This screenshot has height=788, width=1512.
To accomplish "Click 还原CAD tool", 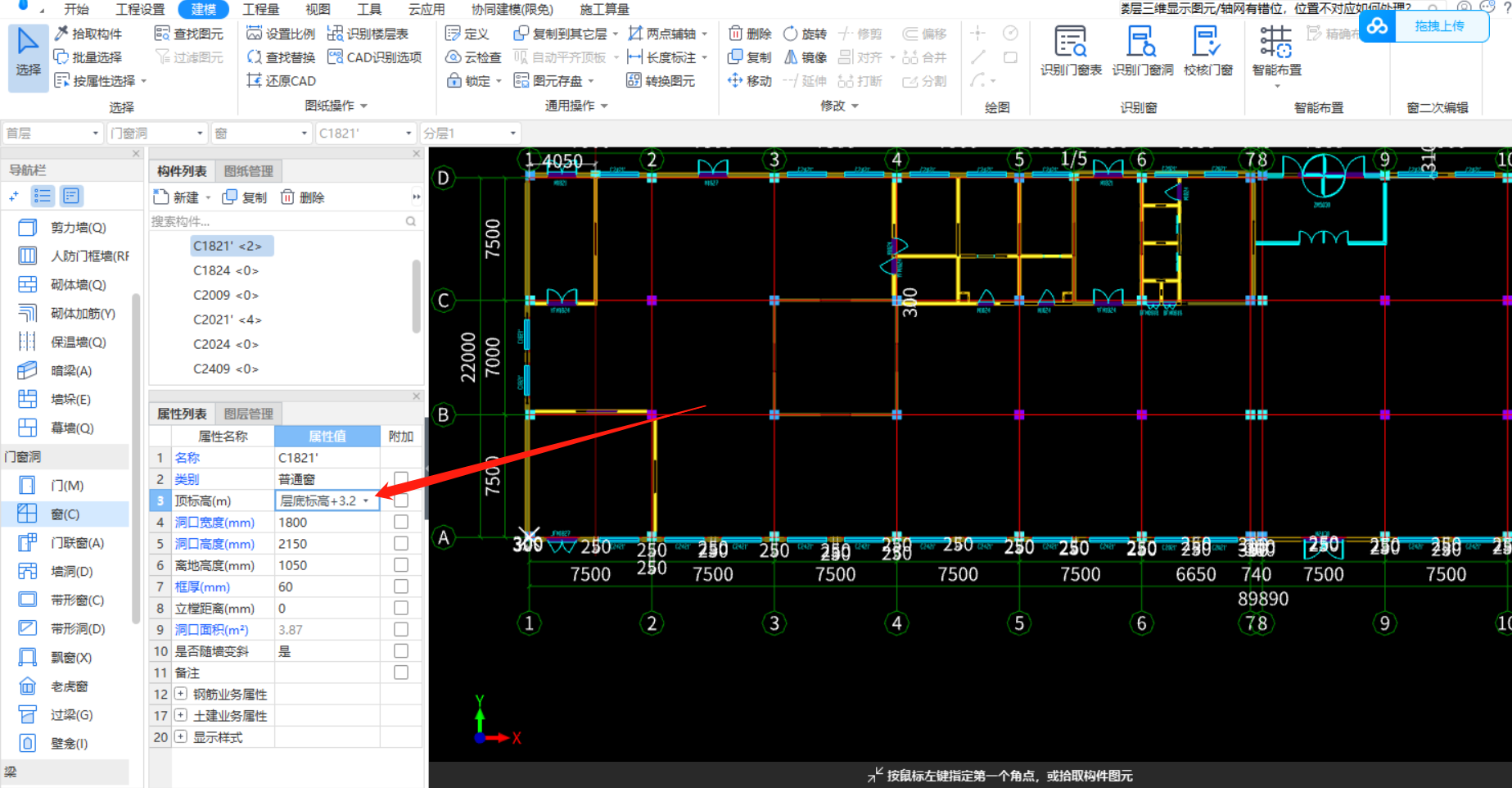I will coord(281,81).
